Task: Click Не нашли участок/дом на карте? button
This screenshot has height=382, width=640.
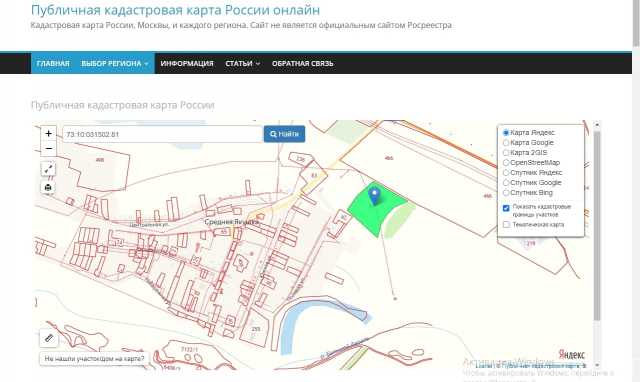Action: (x=94, y=359)
